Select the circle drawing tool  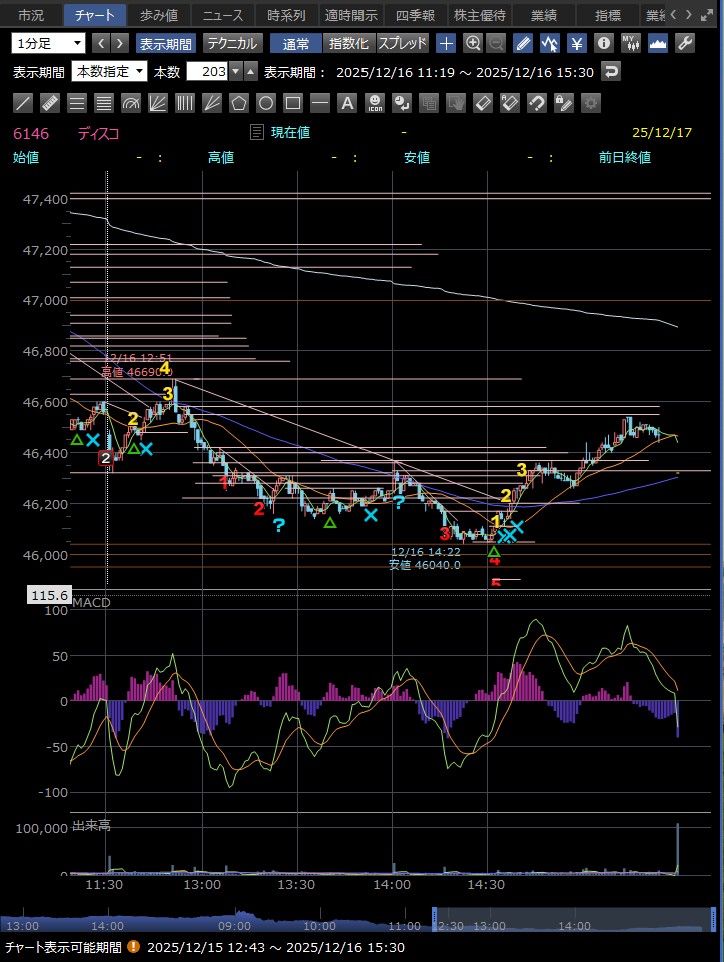pos(266,103)
